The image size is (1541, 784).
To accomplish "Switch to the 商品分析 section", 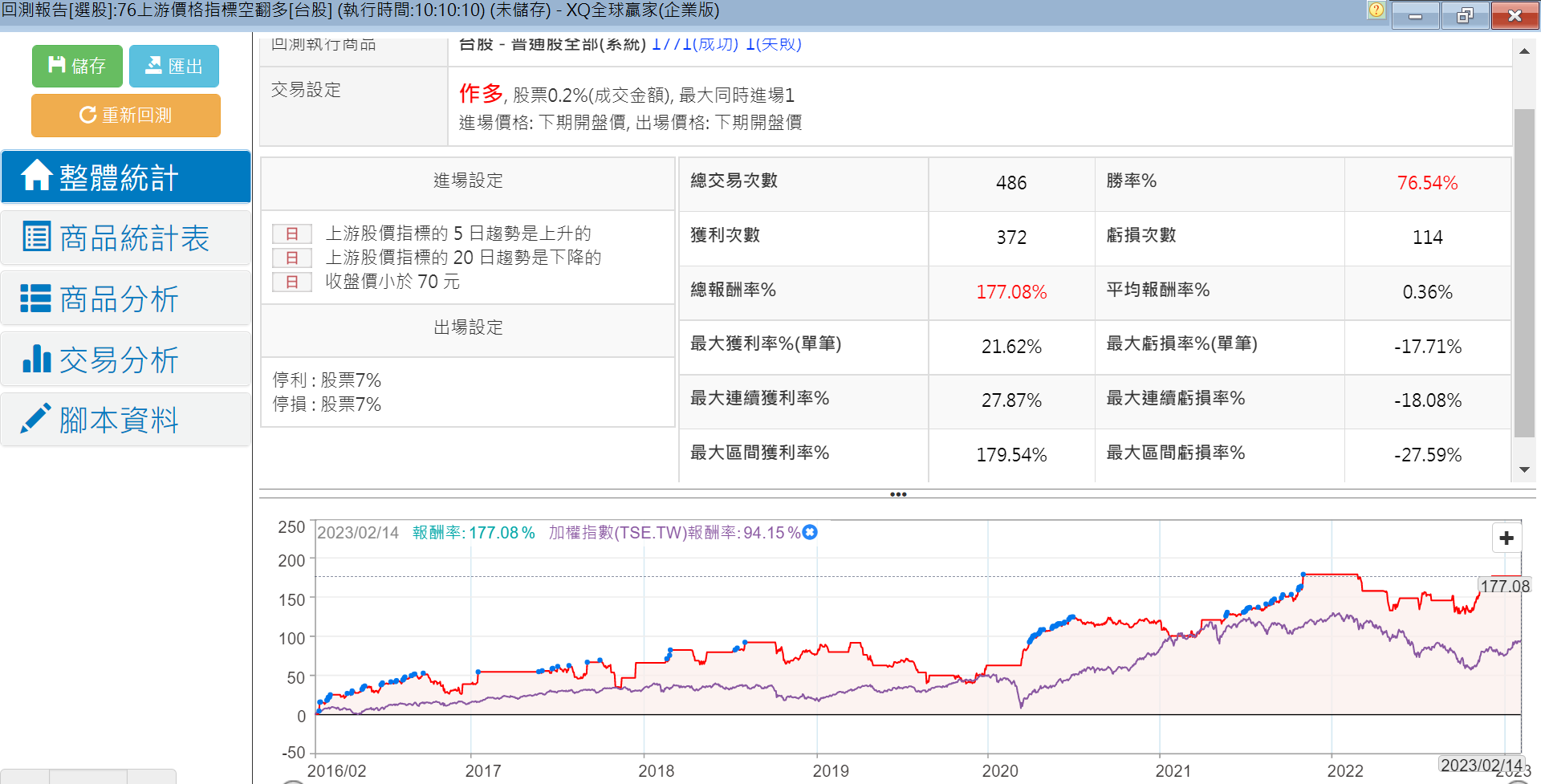I will click(126, 299).
